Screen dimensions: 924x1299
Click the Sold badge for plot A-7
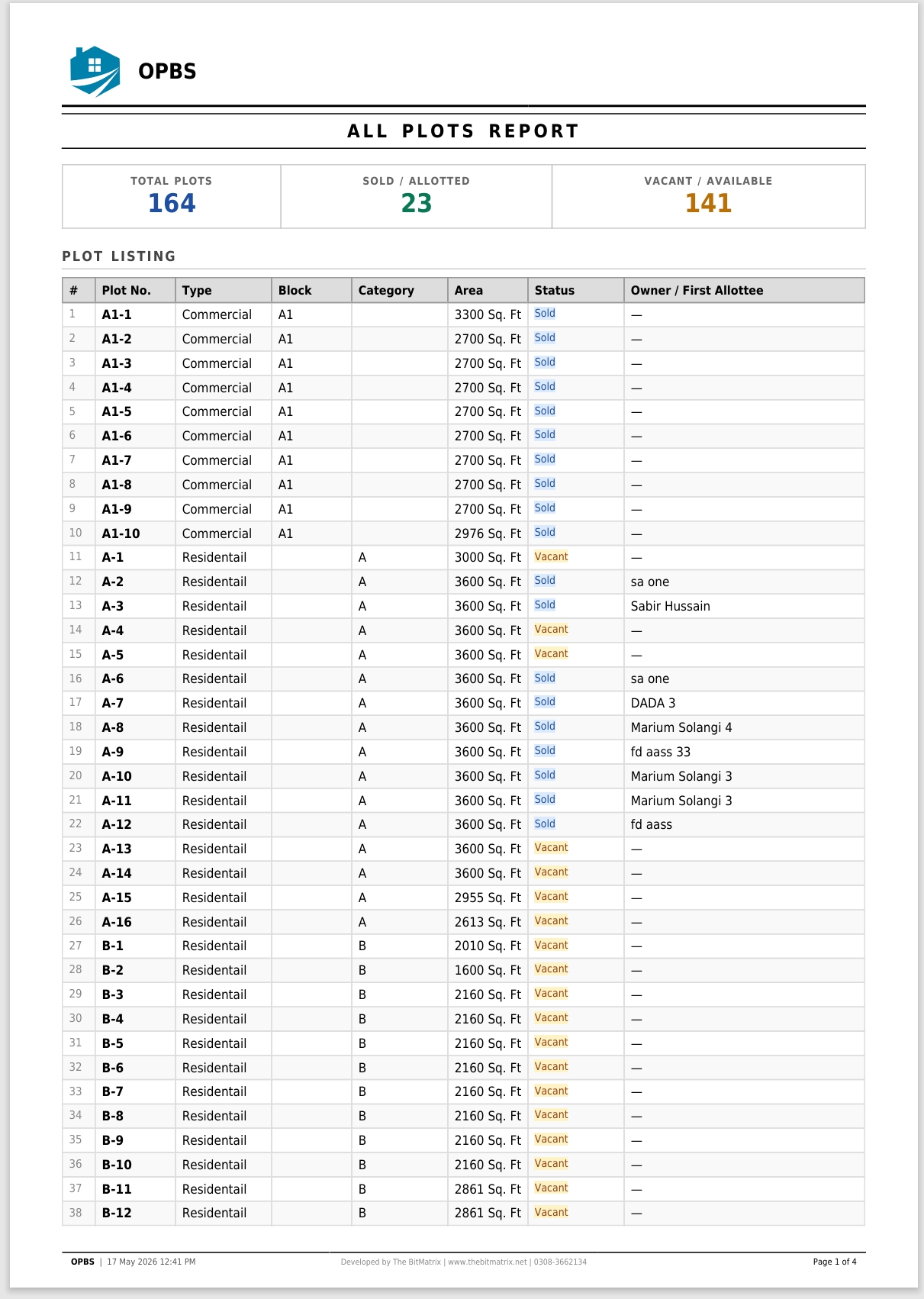tap(545, 702)
